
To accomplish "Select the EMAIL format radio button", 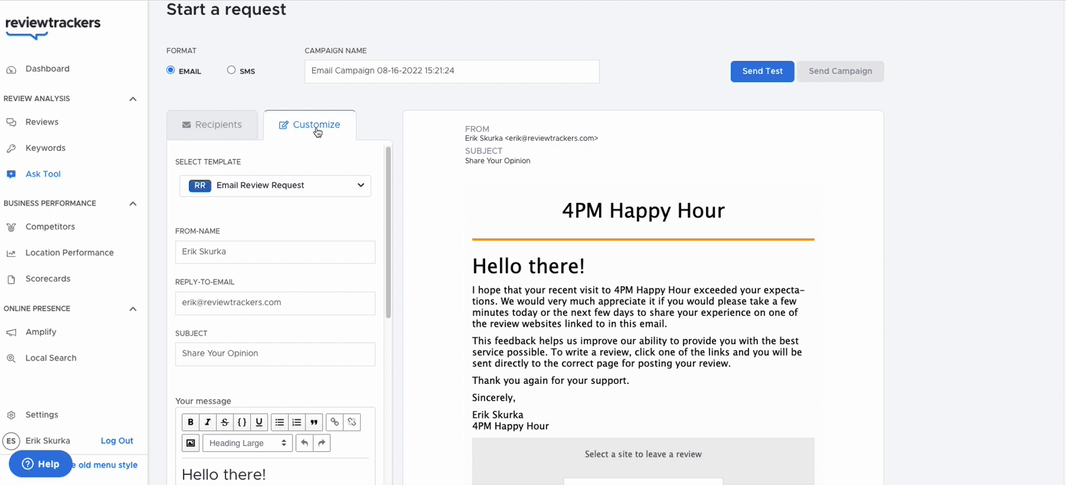I will [x=171, y=70].
